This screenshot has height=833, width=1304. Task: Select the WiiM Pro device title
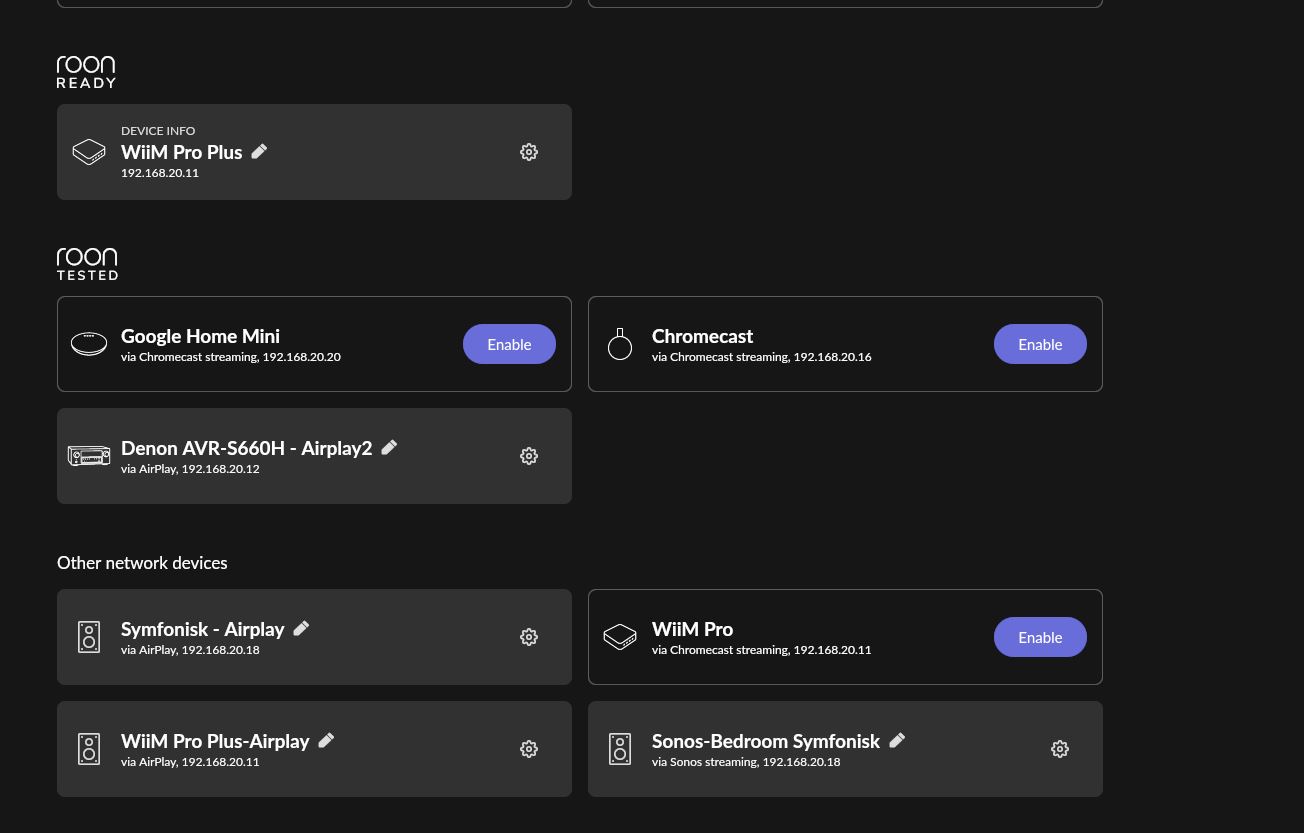pyautogui.click(x=692, y=629)
